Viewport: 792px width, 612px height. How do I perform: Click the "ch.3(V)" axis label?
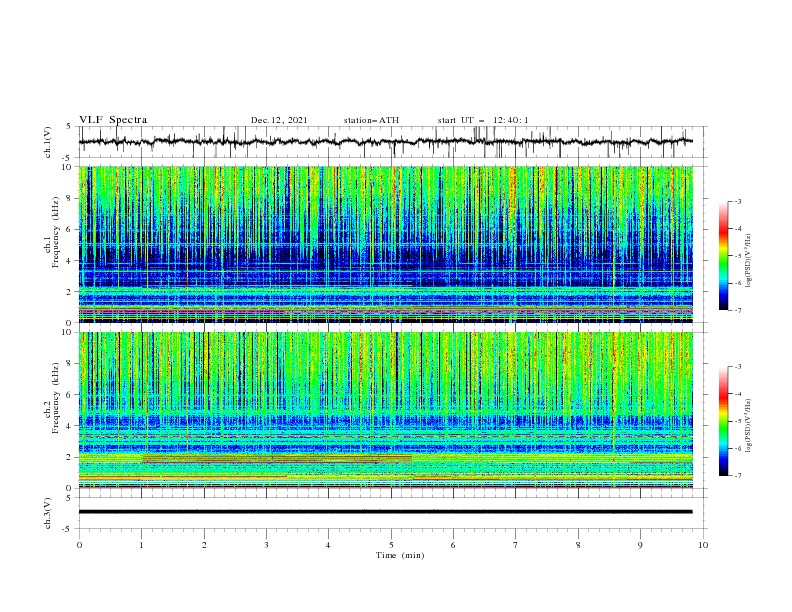tap(48, 513)
